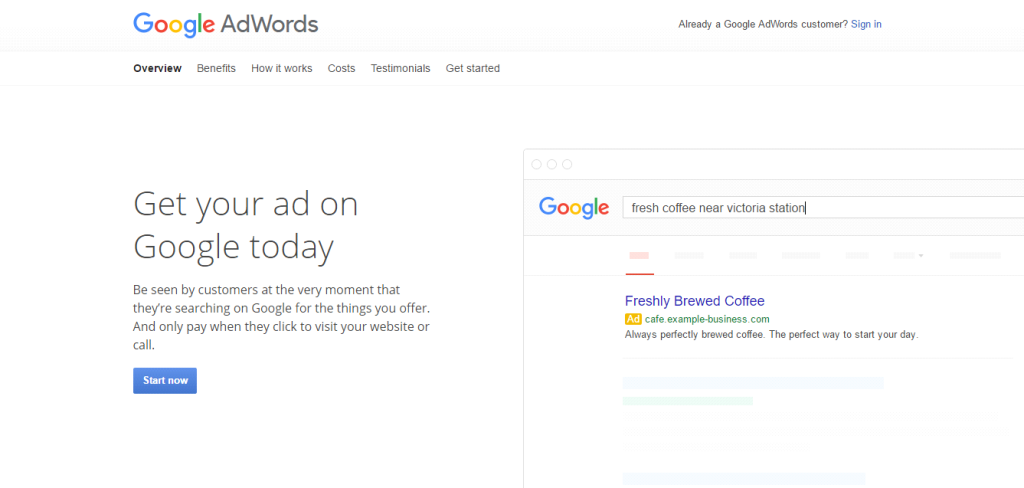This screenshot has height=488, width=1024.
Task: View the Testimonials section
Action: pos(400,68)
